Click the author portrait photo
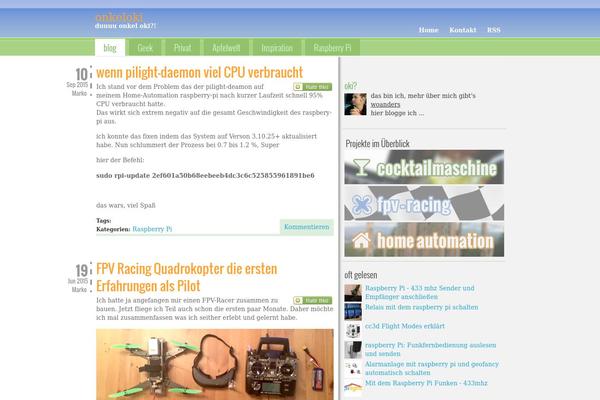Image resolution: width=600 pixels, height=400 pixels. (355, 104)
